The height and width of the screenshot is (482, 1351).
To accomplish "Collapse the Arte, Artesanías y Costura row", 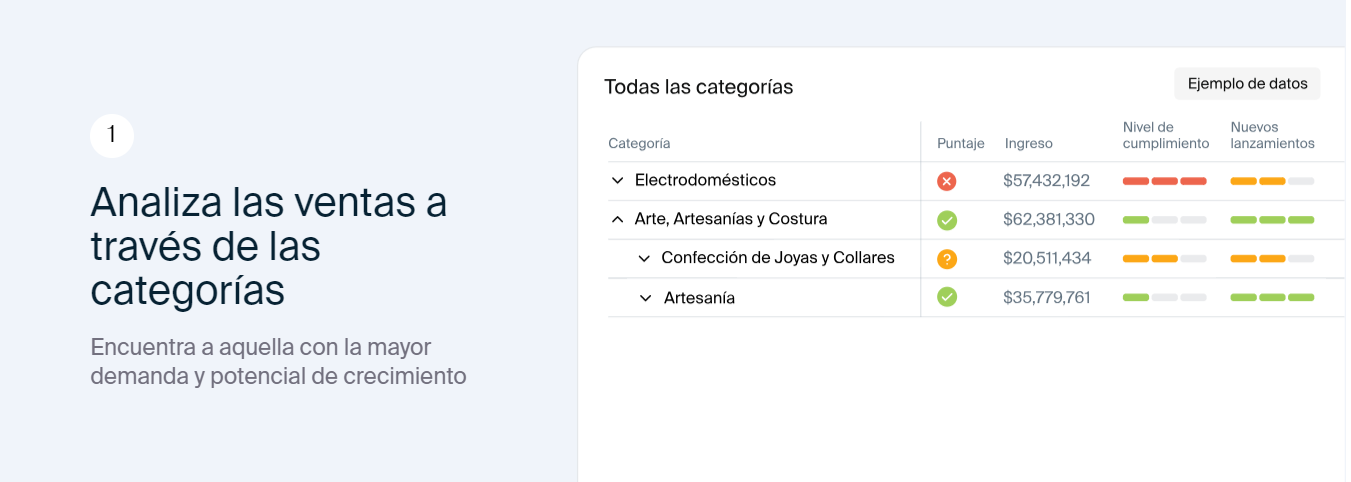I will [x=617, y=219].
